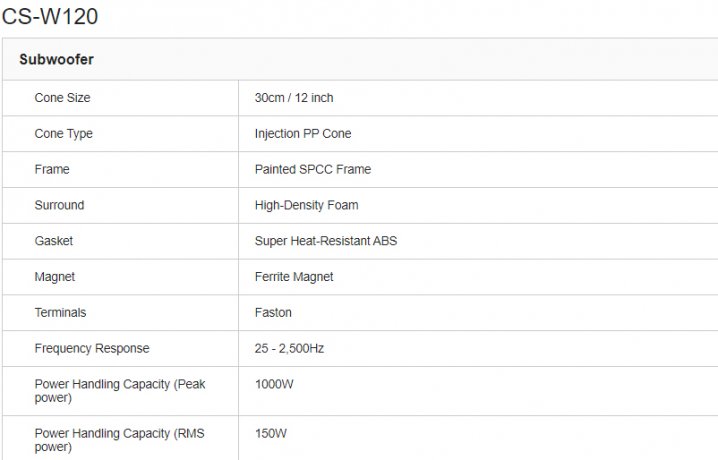This screenshot has height=460, width=718.
Task: Select the Frame row label
Action: (52, 170)
